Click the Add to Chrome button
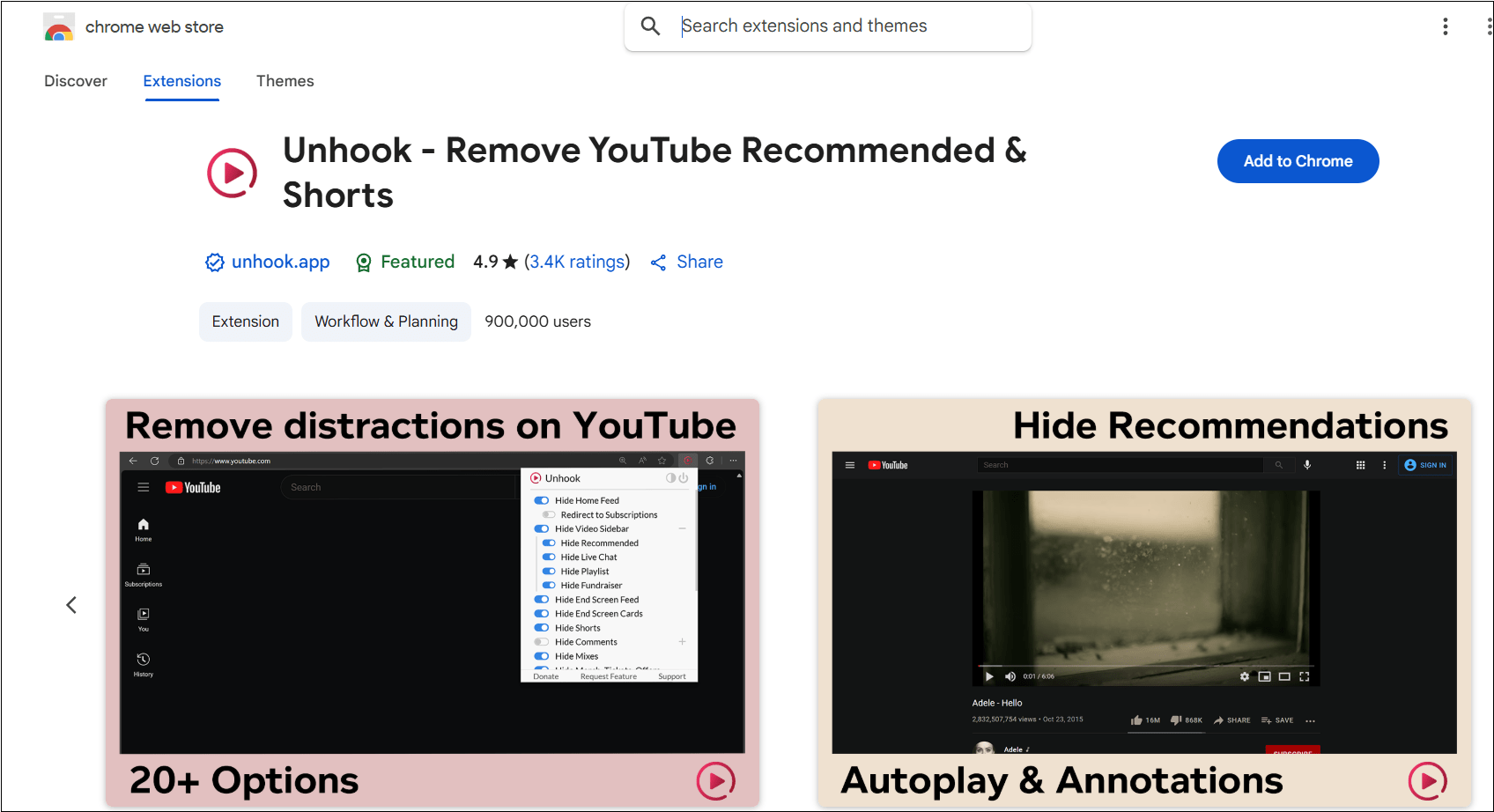The width and height of the screenshot is (1494, 812). [1298, 161]
